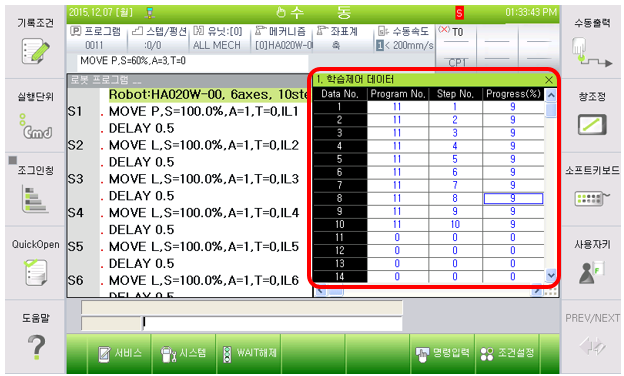Click the learning data table's scroll down arrow
The image size is (624, 376).
coord(551,275)
